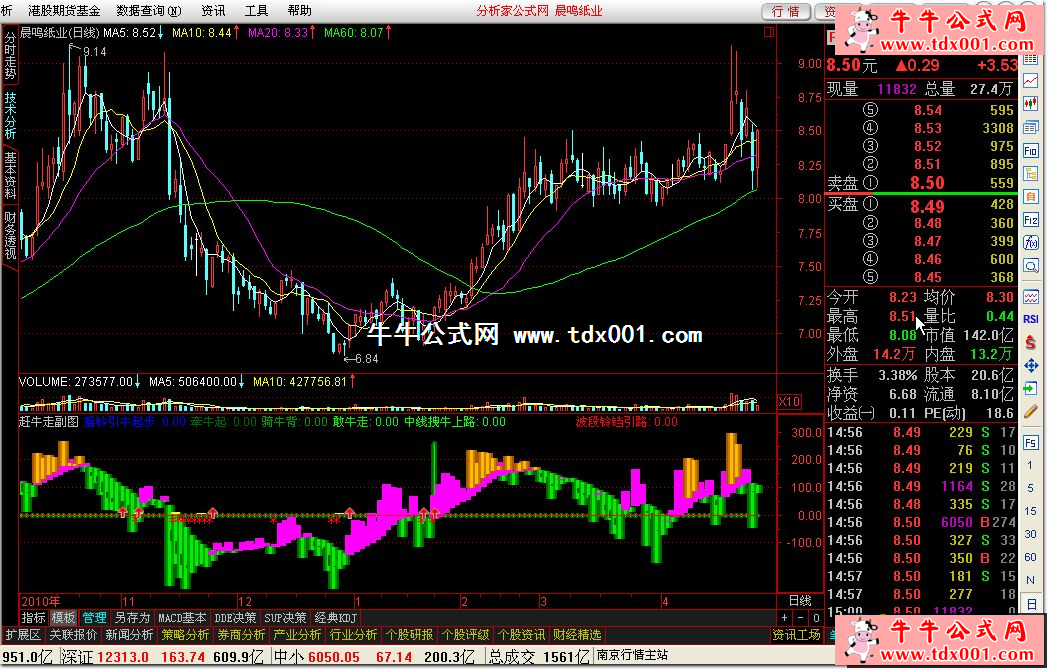The width and height of the screenshot is (1049, 670).
Task: Click the X10 volume scale toggle
Action: (789, 402)
